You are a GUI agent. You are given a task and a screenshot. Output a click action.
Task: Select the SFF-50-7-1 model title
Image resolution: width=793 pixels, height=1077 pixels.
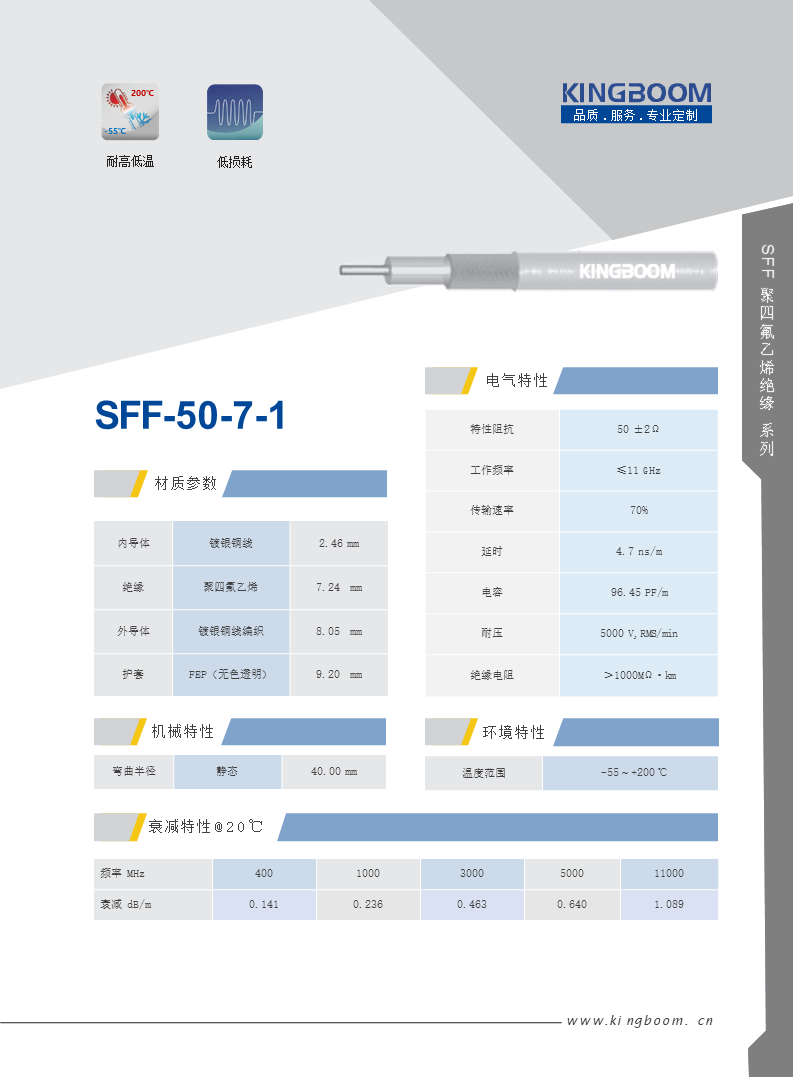(x=190, y=415)
